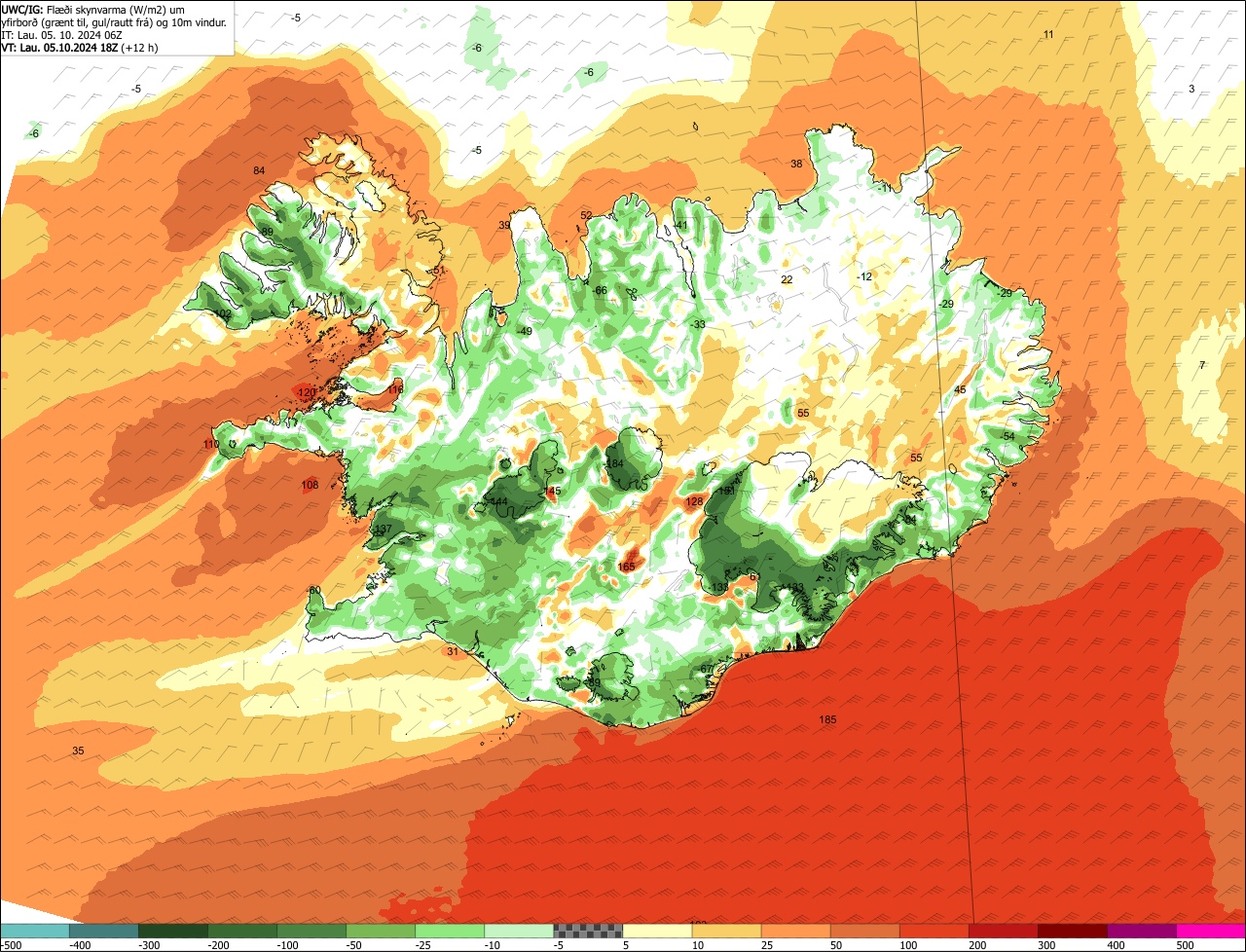Click the -500 legend scale label

[x=12, y=945]
